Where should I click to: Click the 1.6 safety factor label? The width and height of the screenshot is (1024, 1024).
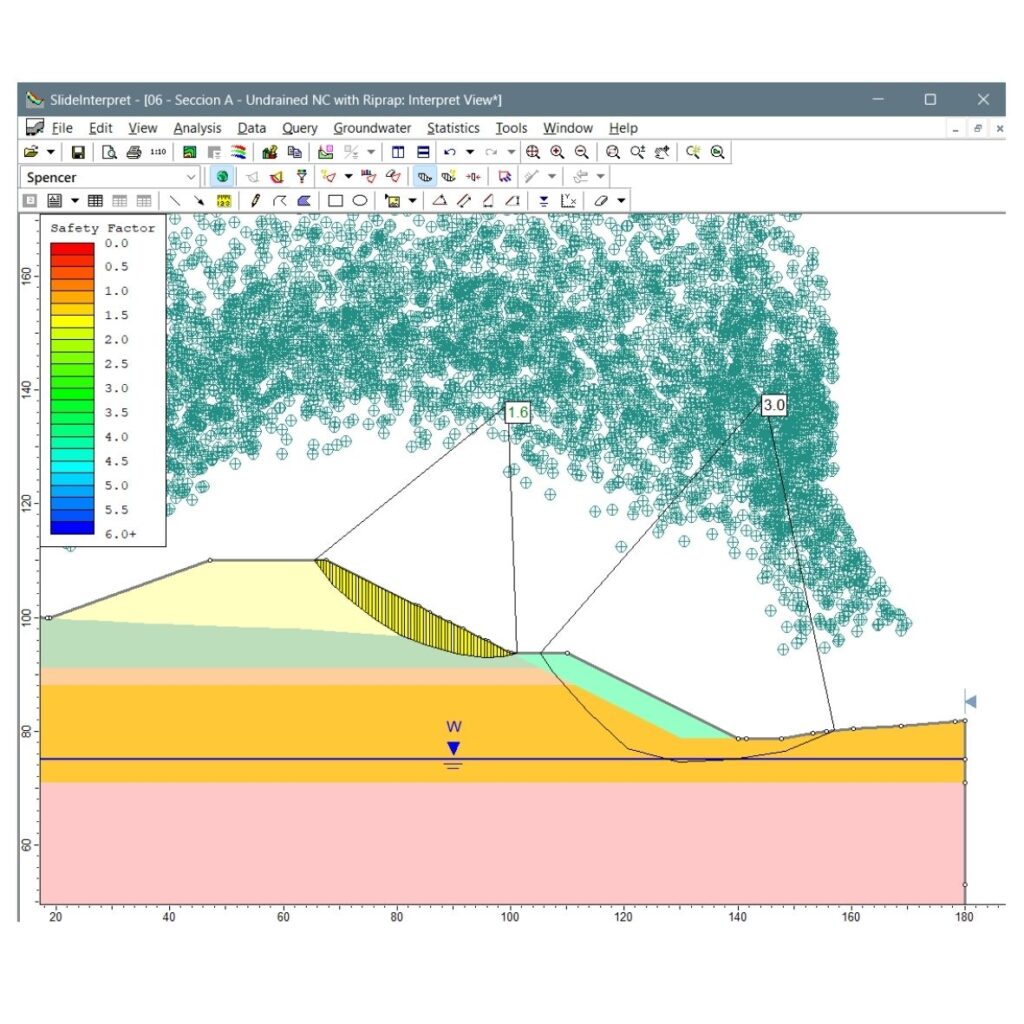[x=517, y=412]
